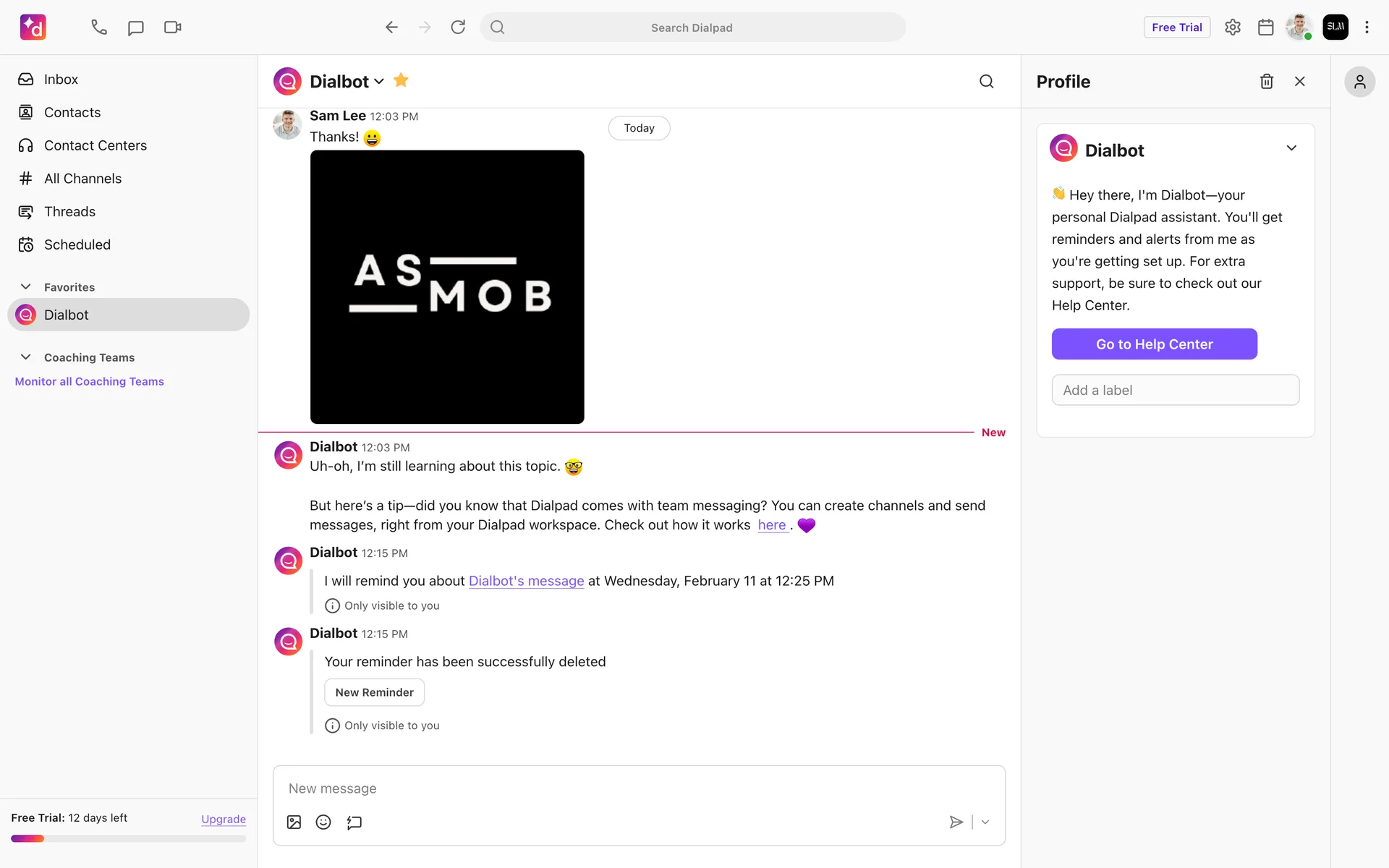Toggle the Dialbot favorite star
The image size is (1389, 868).
pos(401,80)
